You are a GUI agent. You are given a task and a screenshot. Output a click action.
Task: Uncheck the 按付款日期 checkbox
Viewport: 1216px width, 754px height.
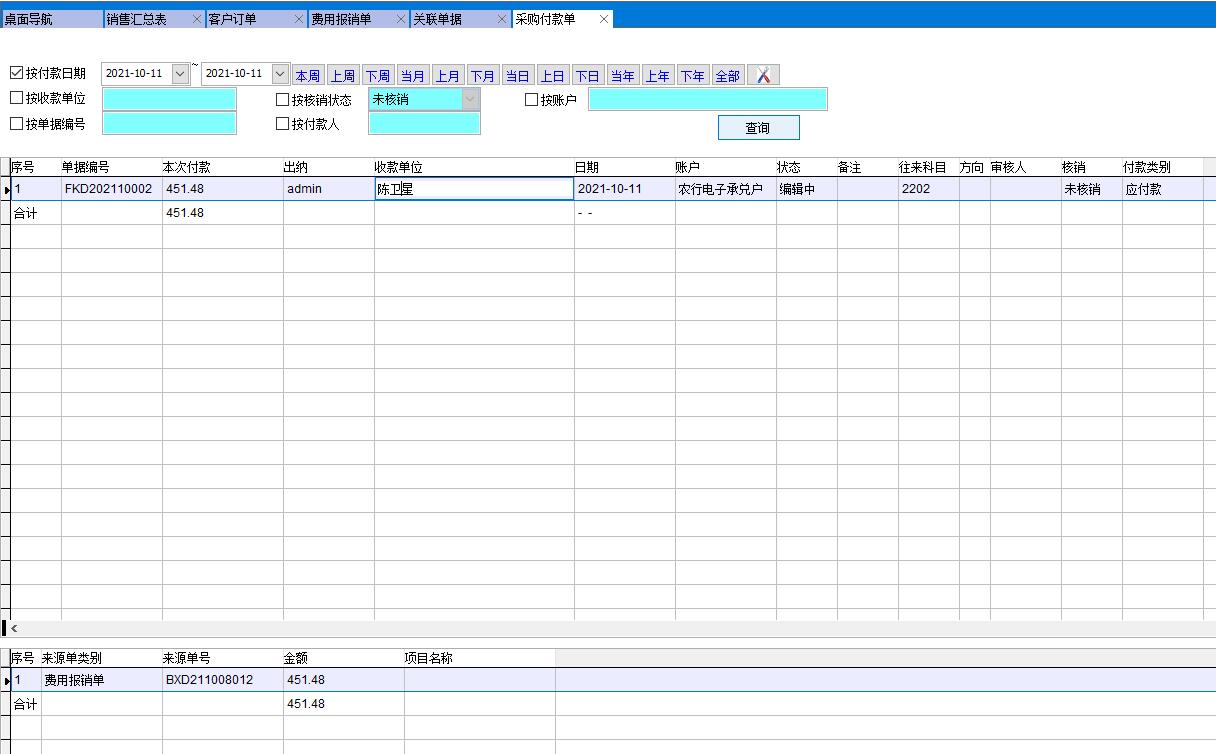click(x=16, y=73)
